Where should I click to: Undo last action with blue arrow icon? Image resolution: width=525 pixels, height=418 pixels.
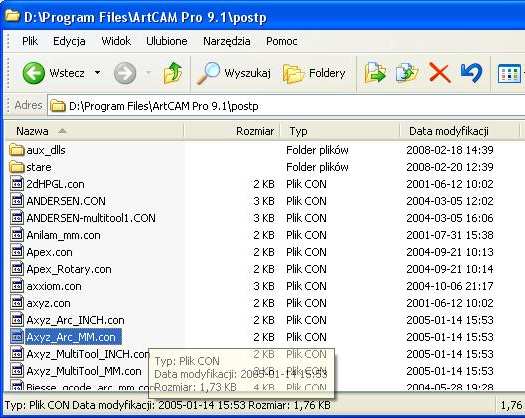471,73
